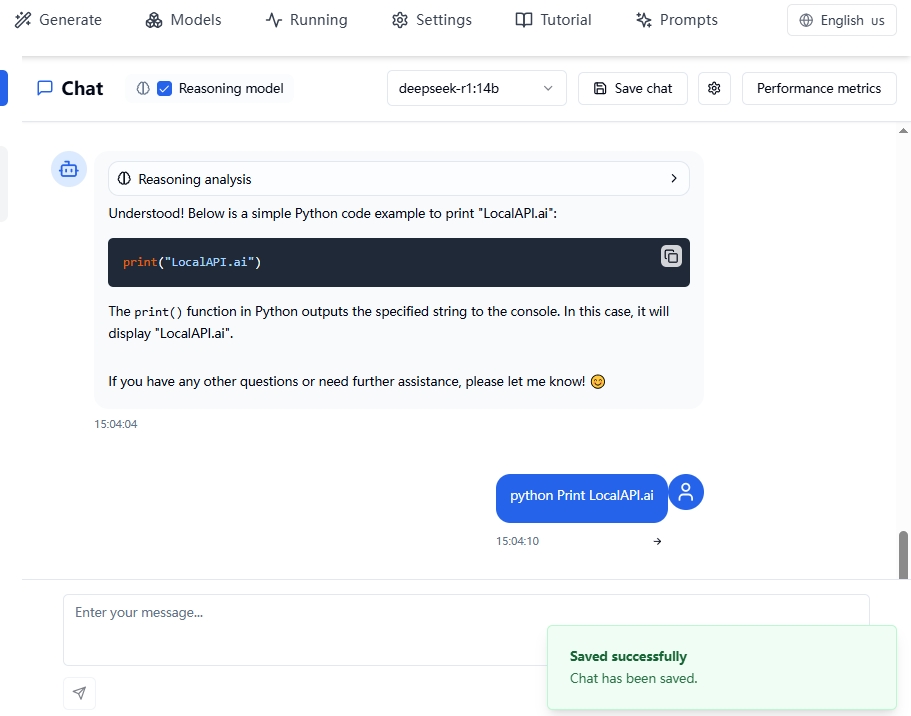The image size is (911, 716).
Task: Click the user avatar icon
Action: click(x=686, y=492)
